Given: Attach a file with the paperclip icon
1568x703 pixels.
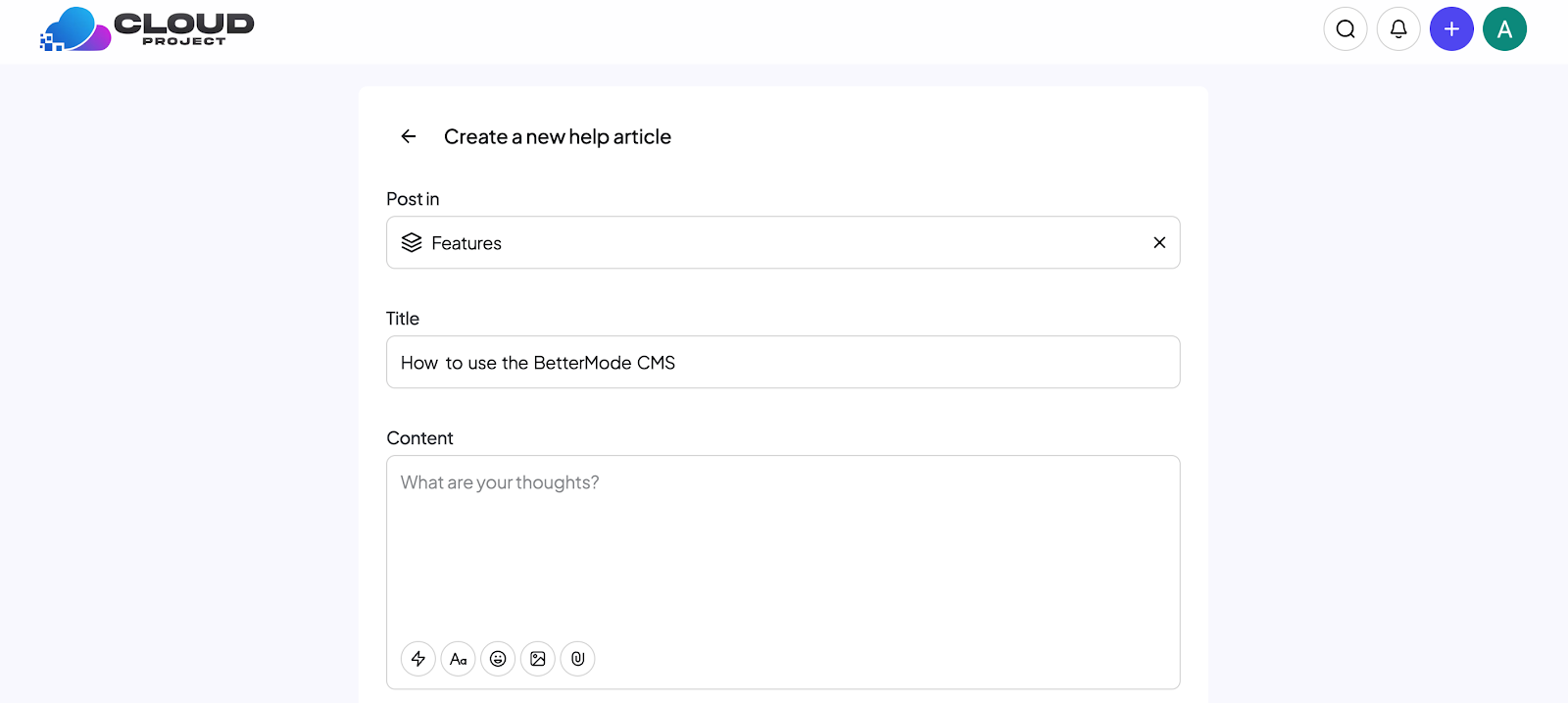Looking at the screenshot, I should click(577, 659).
